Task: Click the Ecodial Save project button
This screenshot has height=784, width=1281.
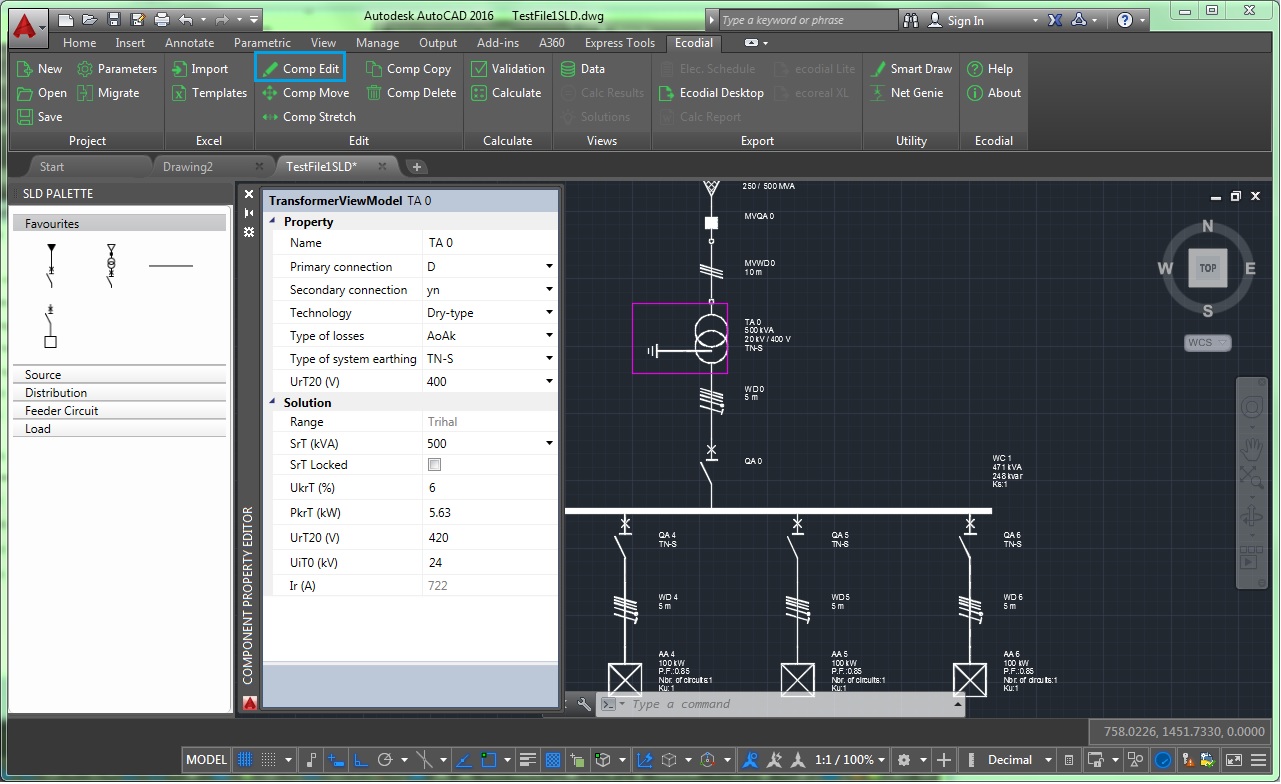Action: [x=39, y=117]
